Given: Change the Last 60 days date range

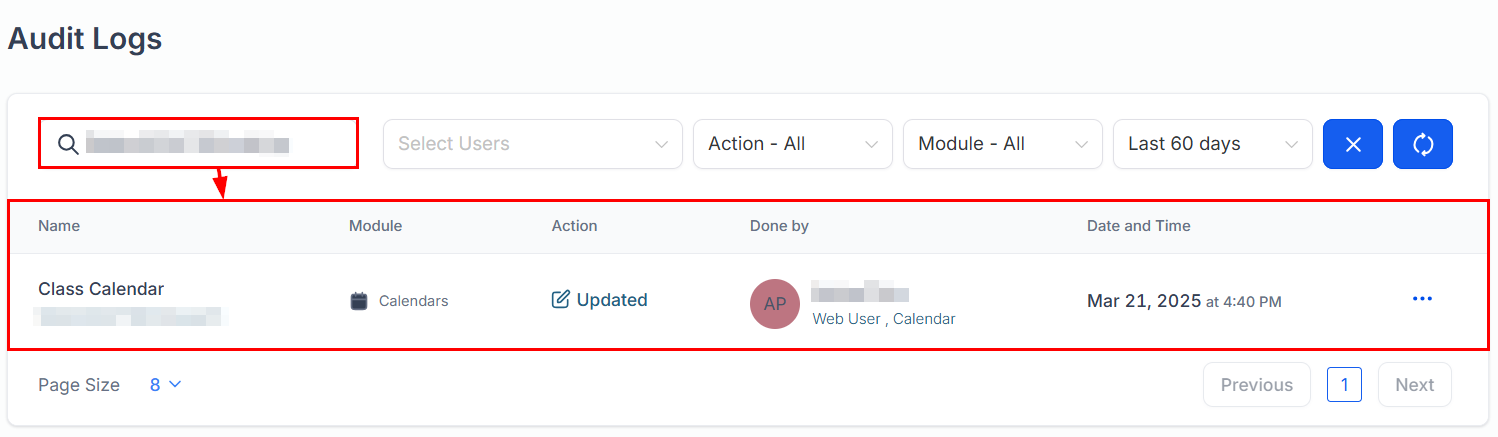Looking at the screenshot, I should tap(1212, 144).
